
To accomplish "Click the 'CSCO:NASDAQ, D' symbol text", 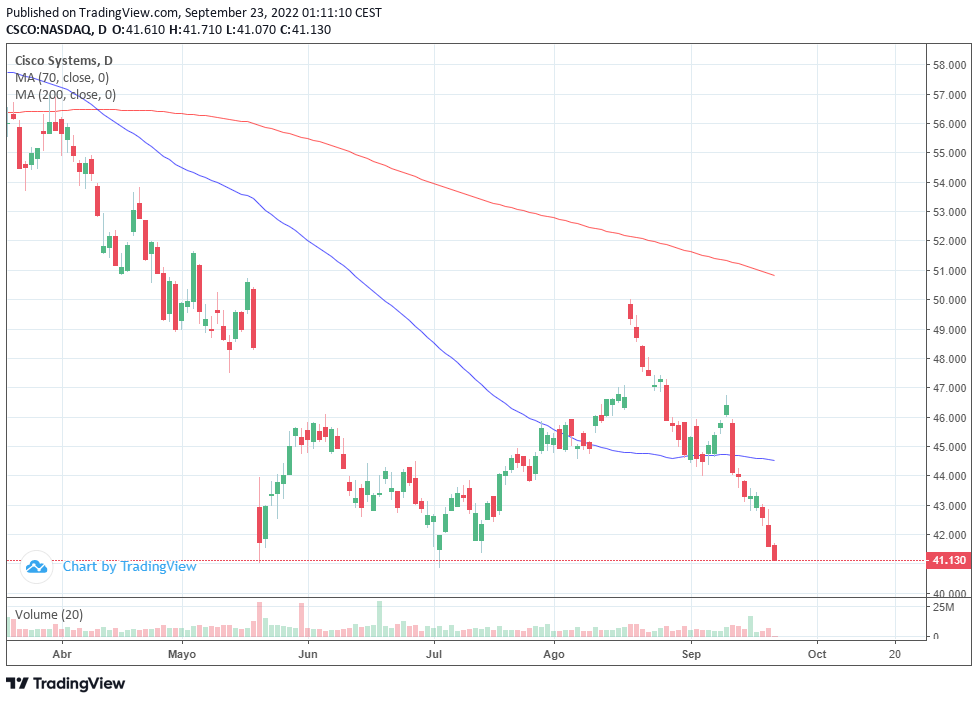I will tap(57, 29).
